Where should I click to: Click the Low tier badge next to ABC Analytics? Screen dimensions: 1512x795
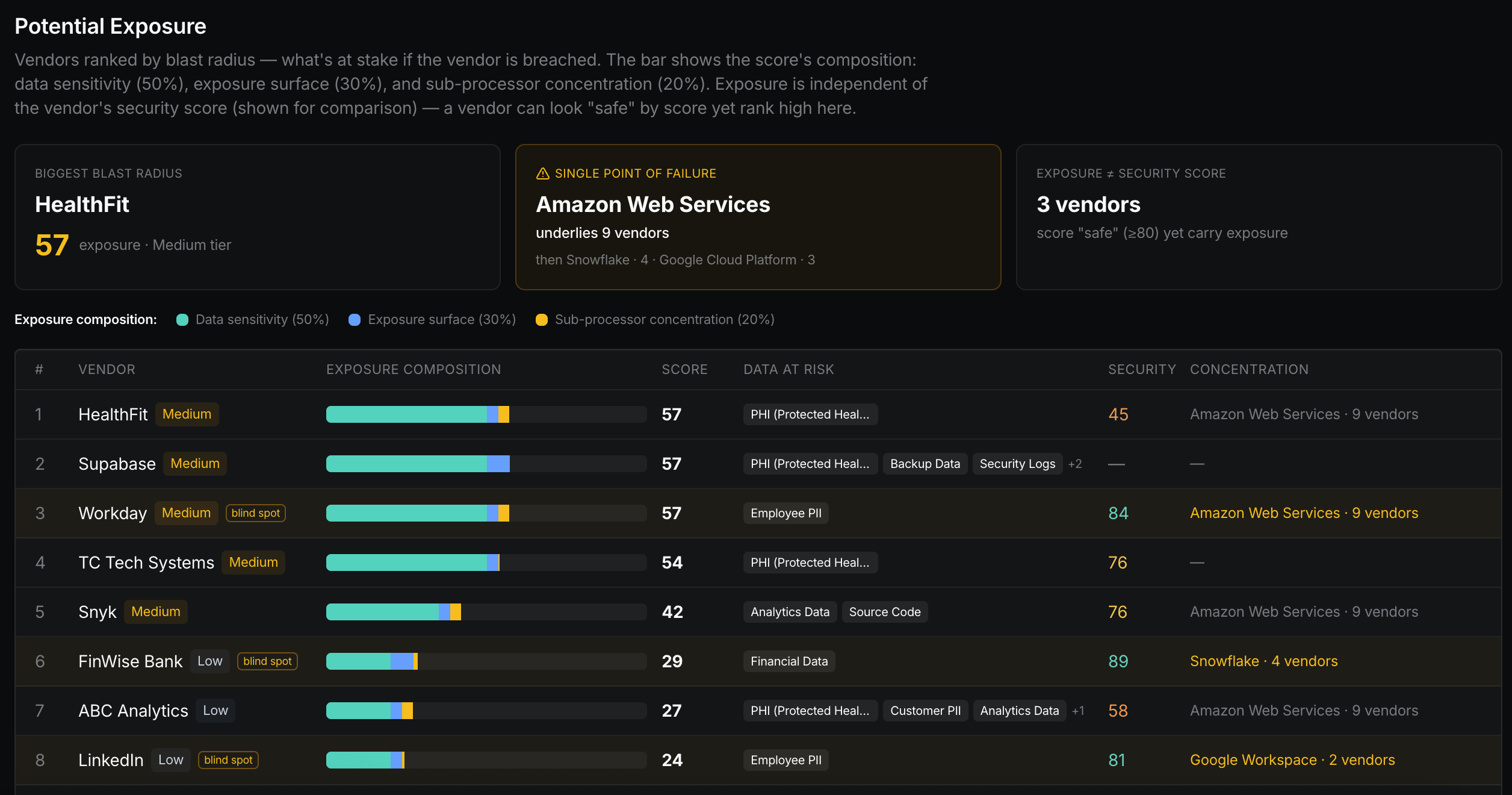[215, 711]
